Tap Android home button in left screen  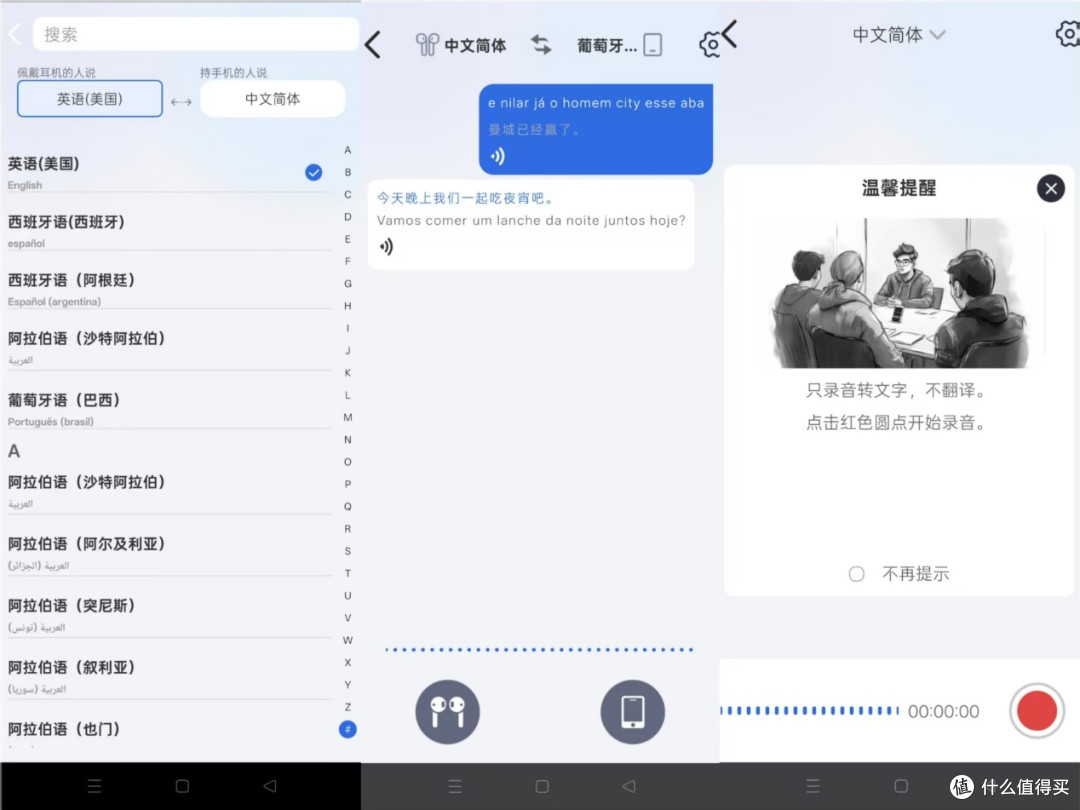click(182, 786)
